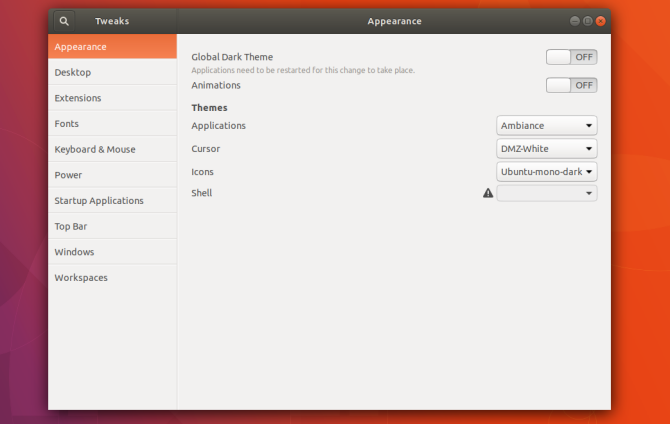Click the restart notice text
This screenshot has height=424, width=670.
(x=303, y=70)
